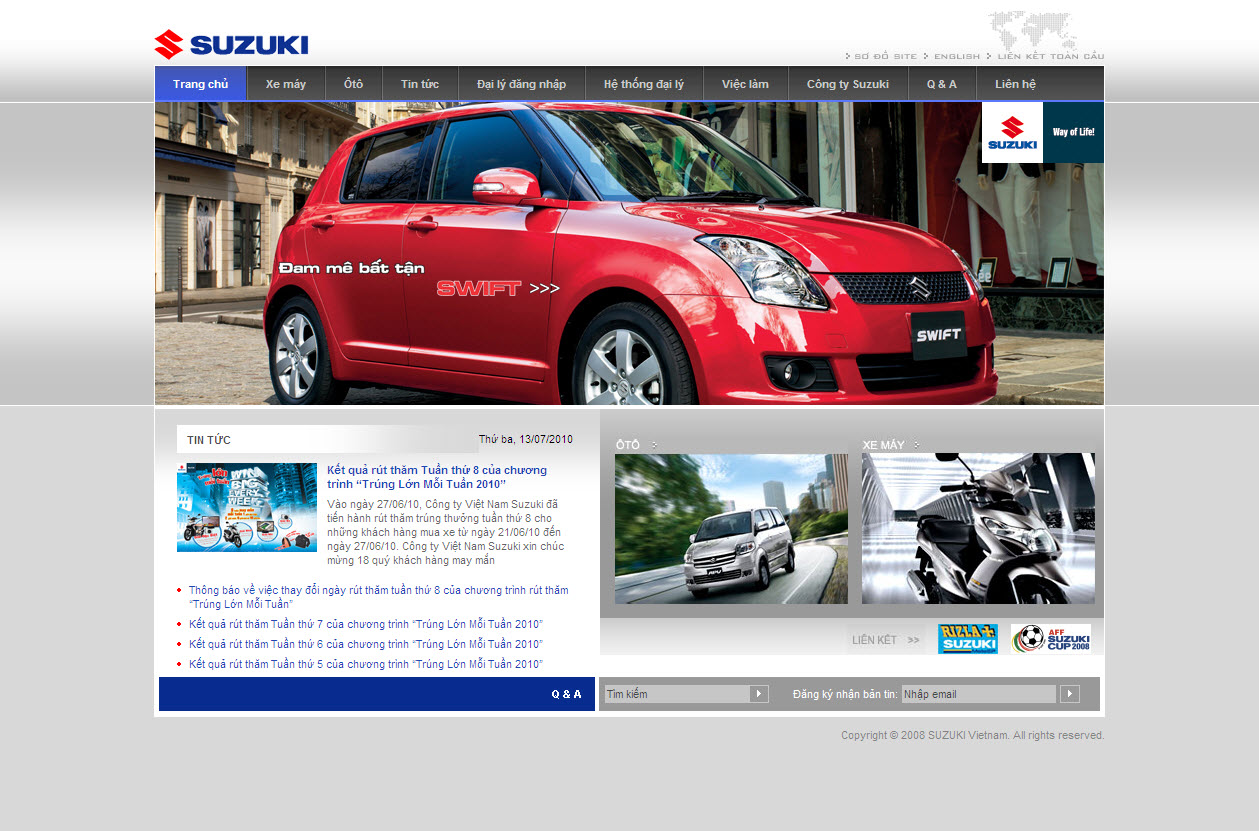Open notice about changing Tuần thứ 8 draw date
The width and height of the screenshot is (1259, 831).
[x=378, y=597]
